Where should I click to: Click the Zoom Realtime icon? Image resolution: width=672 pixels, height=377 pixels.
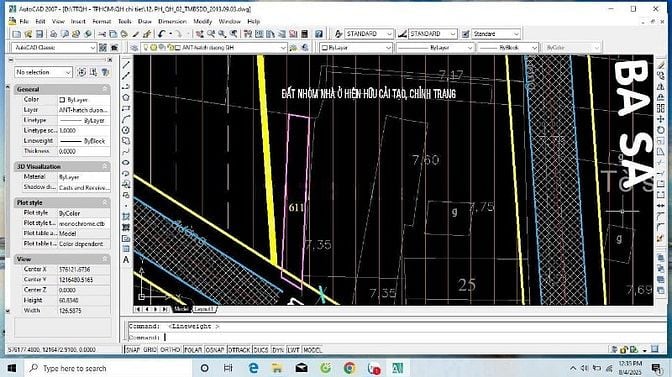point(211,34)
